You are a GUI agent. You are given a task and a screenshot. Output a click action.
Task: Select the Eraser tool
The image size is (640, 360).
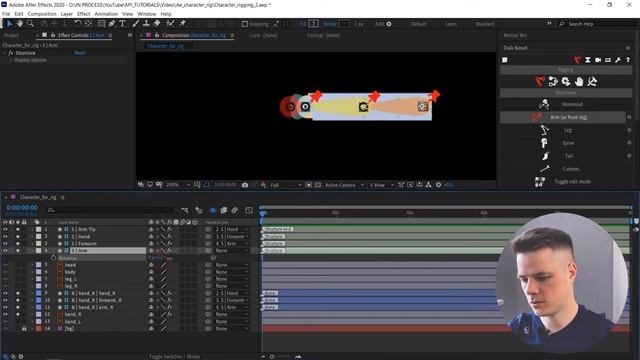[x=157, y=24]
